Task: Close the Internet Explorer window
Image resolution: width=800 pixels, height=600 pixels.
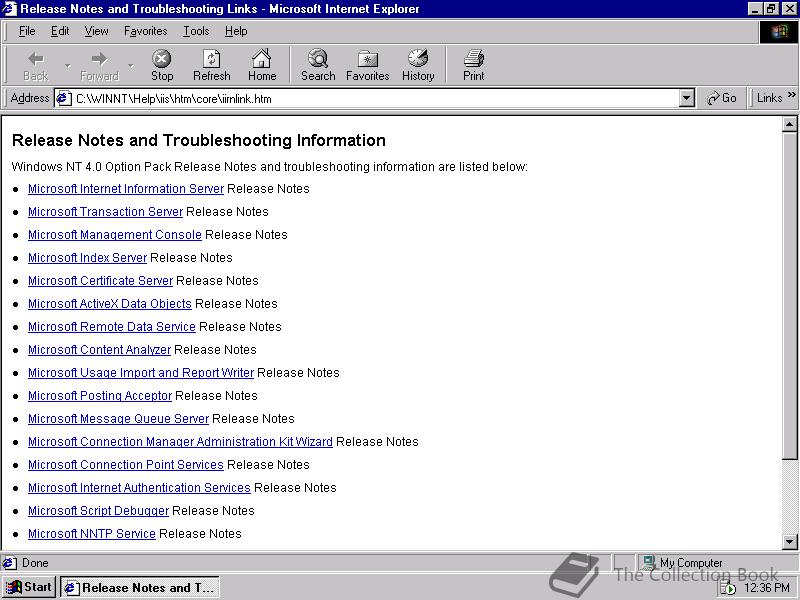Action: coord(788,9)
